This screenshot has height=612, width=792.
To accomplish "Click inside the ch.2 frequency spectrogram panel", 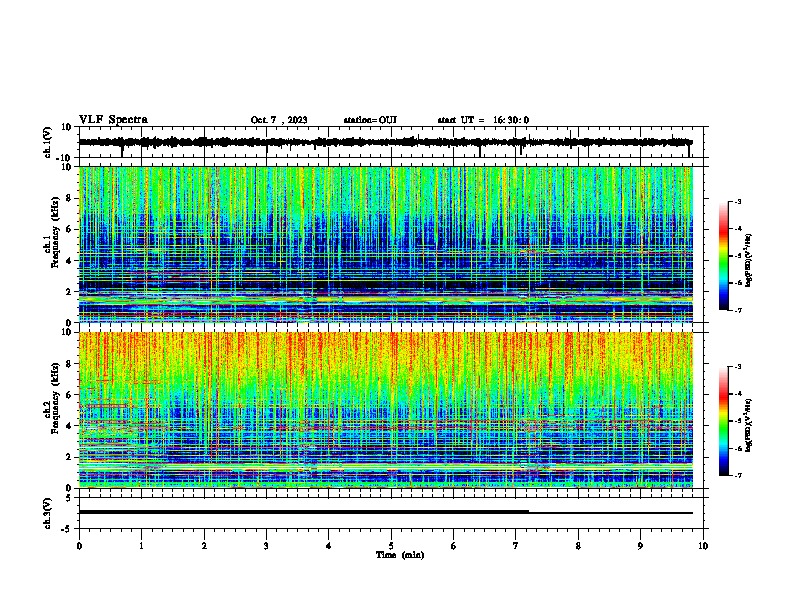I will (385, 410).
